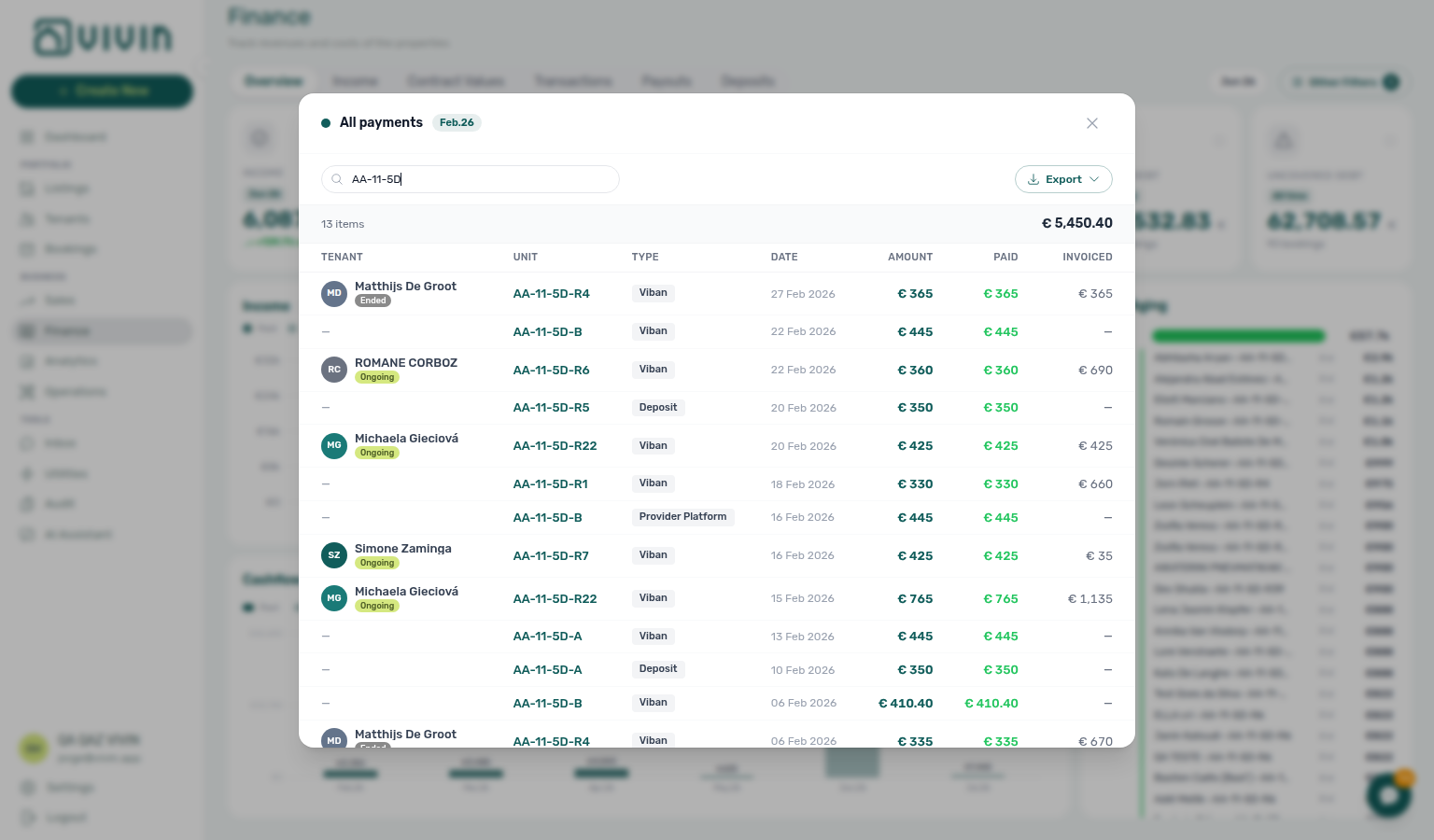Open unit link AA-11-5D-R5
The image size is (1434, 840).
pos(551,408)
